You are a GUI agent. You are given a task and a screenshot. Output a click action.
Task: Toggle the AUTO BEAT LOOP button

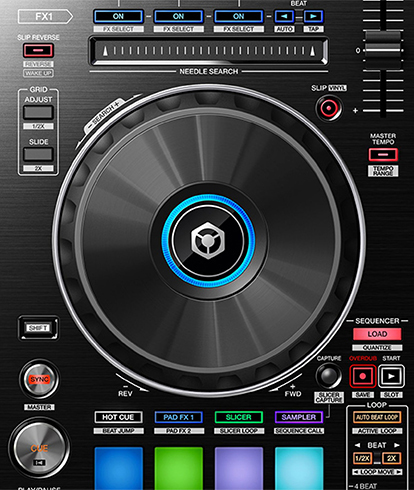click(377, 417)
